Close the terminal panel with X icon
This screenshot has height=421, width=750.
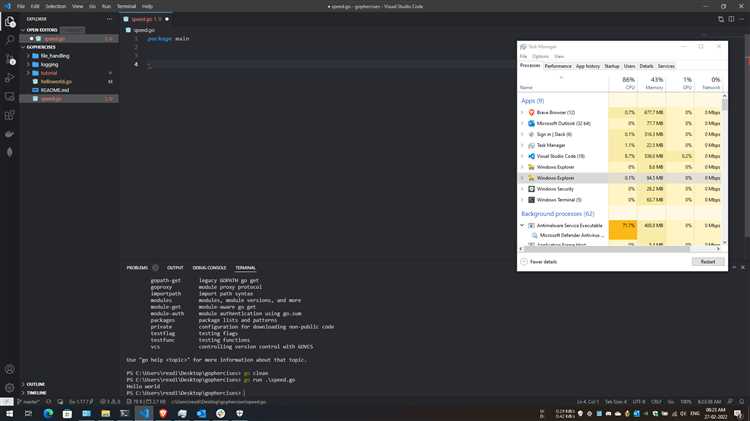(x=743, y=267)
